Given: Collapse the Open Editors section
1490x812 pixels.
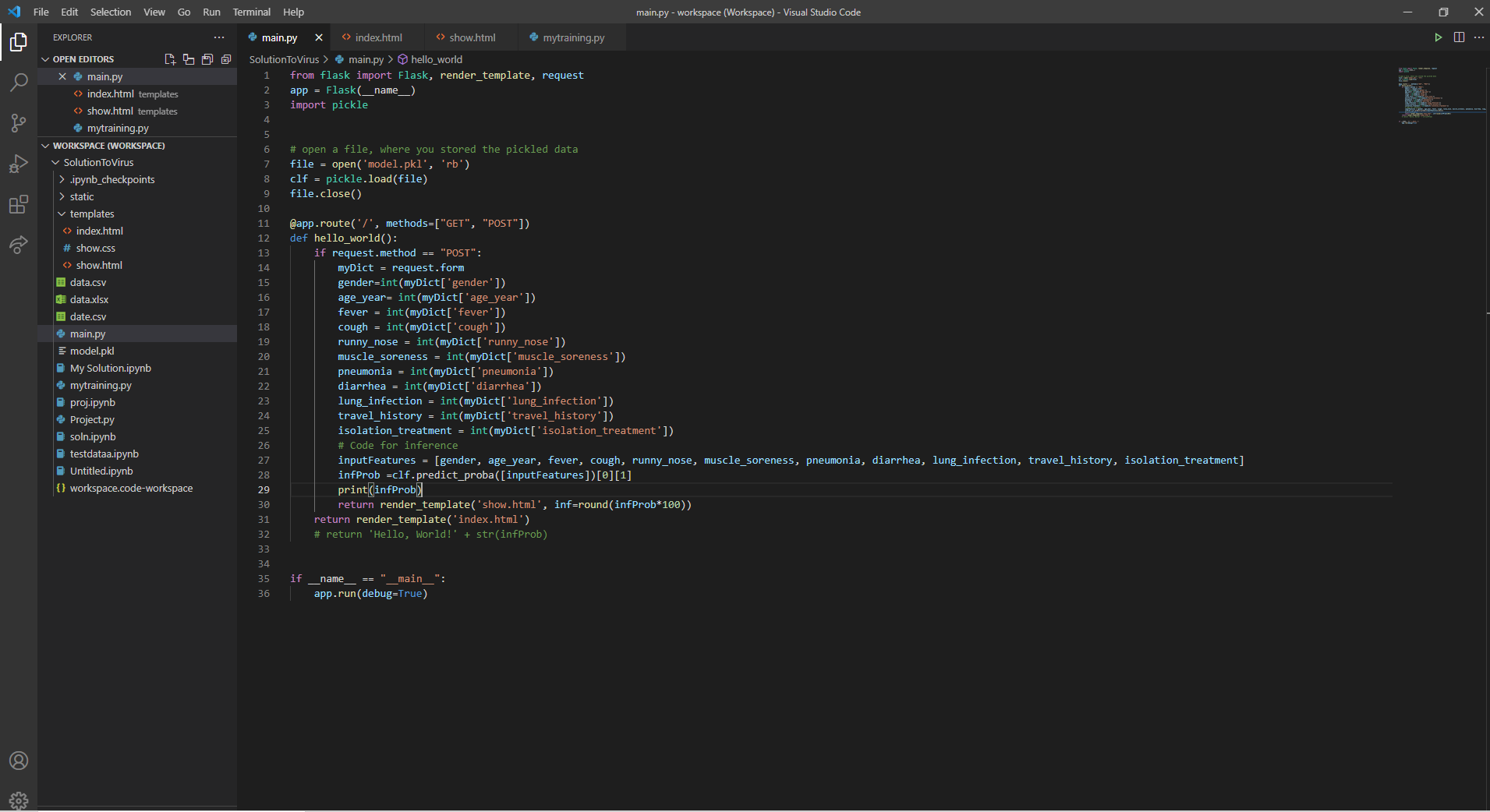Looking at the screenshot, I should [x=45, y=59].
